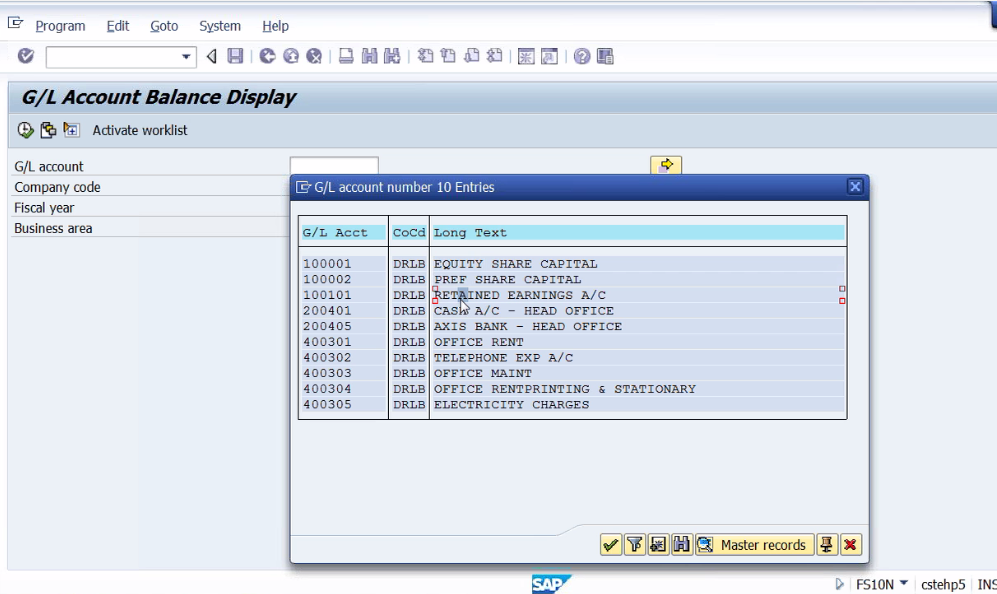Click the cstehp5 server name in status bar
997x594 pixels.
pyautogui.click(x=943, y=584)
